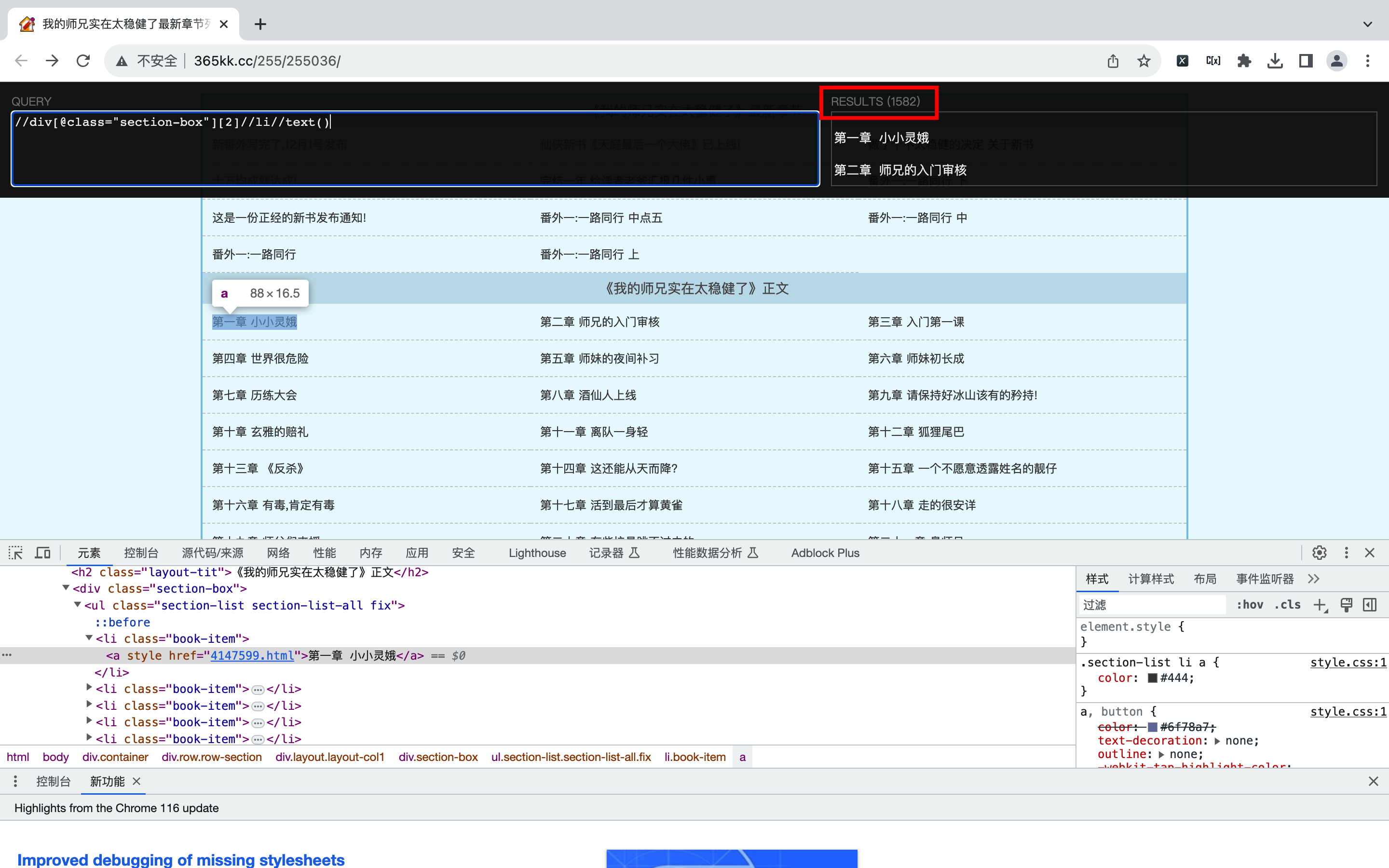The image size is (1389, 868).
Task: Open the downloads icon in toolbar
Action: point(1275,61)
